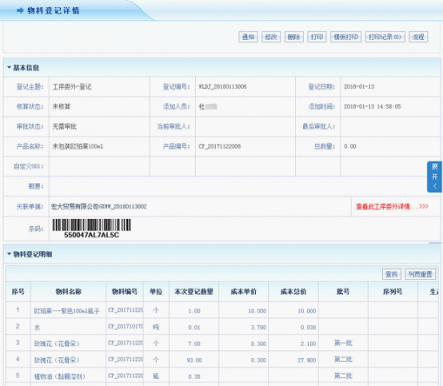Click the 成本总价 column header

[x=293, y=292]
